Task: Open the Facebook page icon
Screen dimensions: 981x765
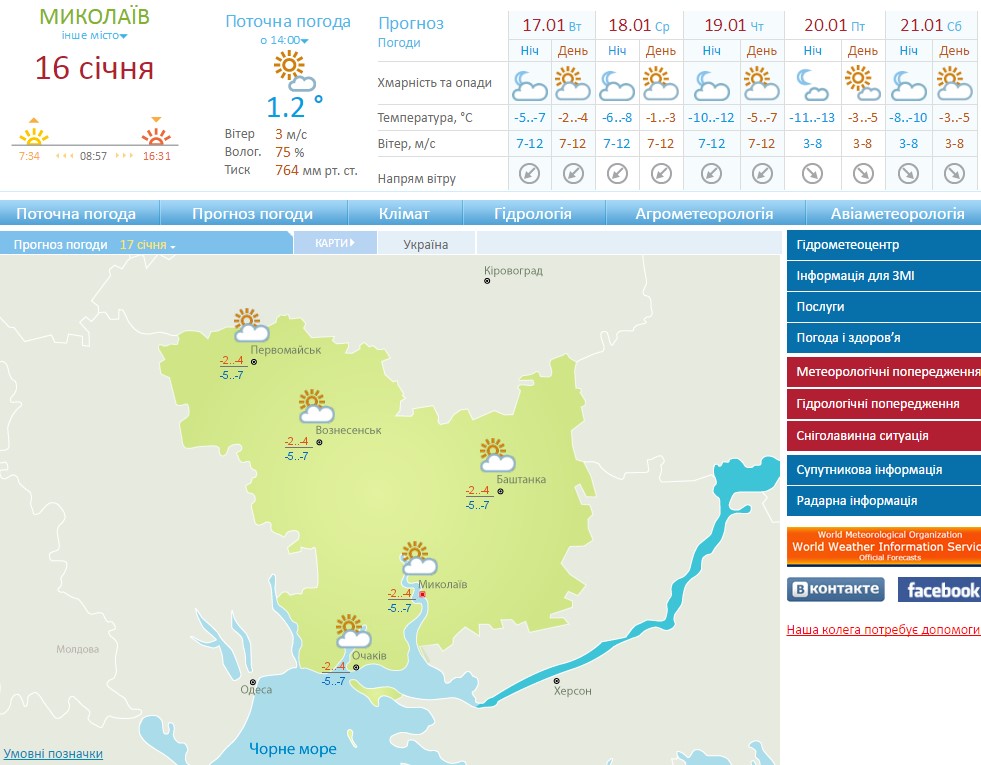Action: click(x=938, y=590)
